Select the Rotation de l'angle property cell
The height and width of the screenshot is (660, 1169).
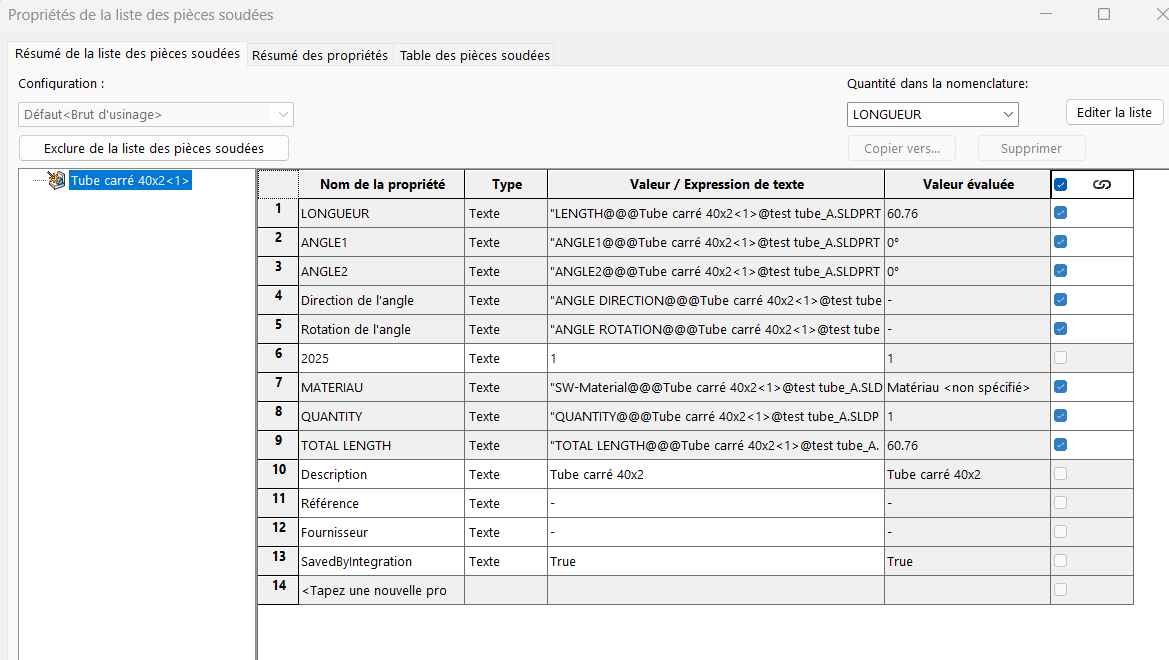coord(381,329)
